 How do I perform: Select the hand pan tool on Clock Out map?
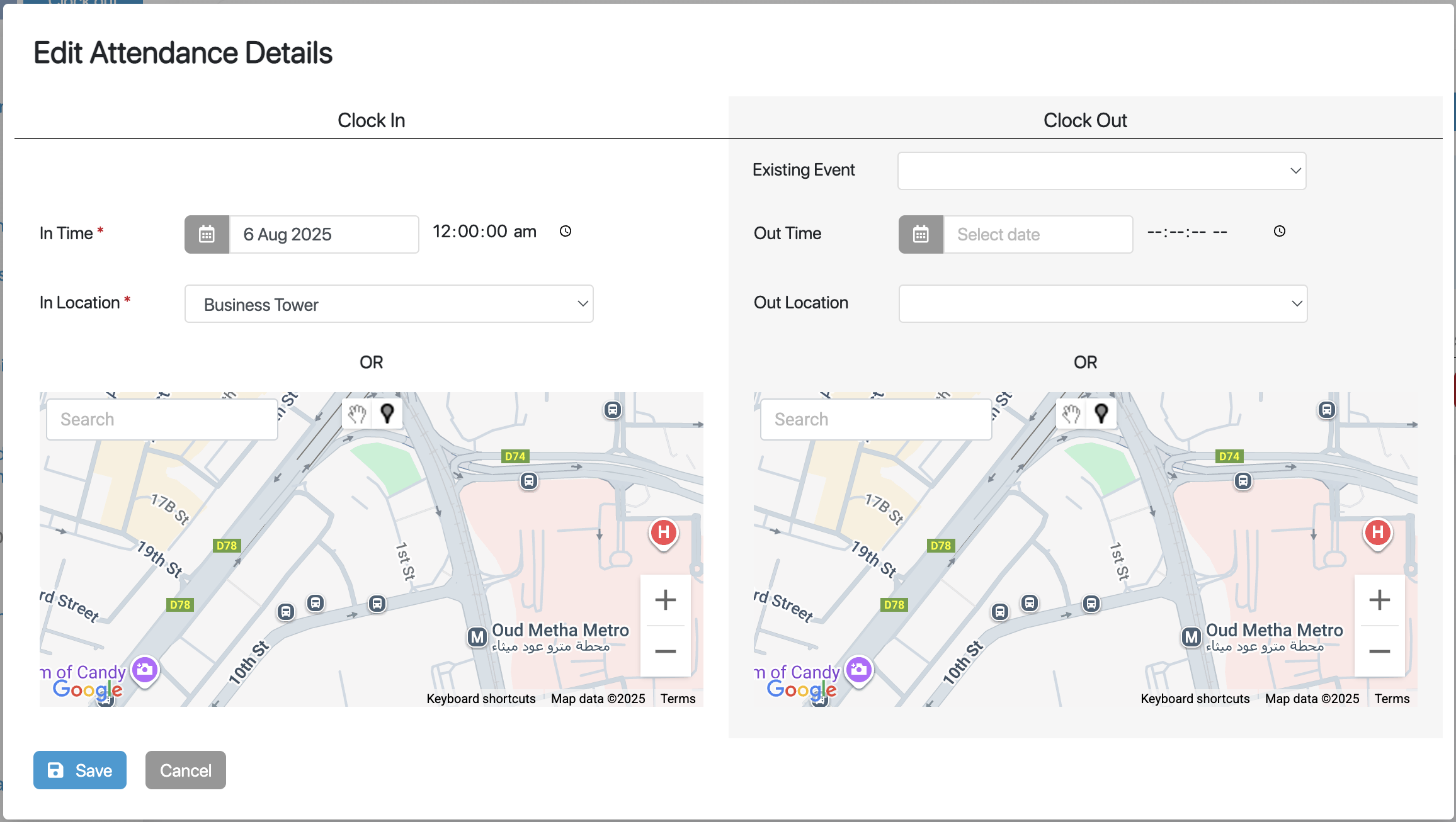click(x=1071, y=414)
